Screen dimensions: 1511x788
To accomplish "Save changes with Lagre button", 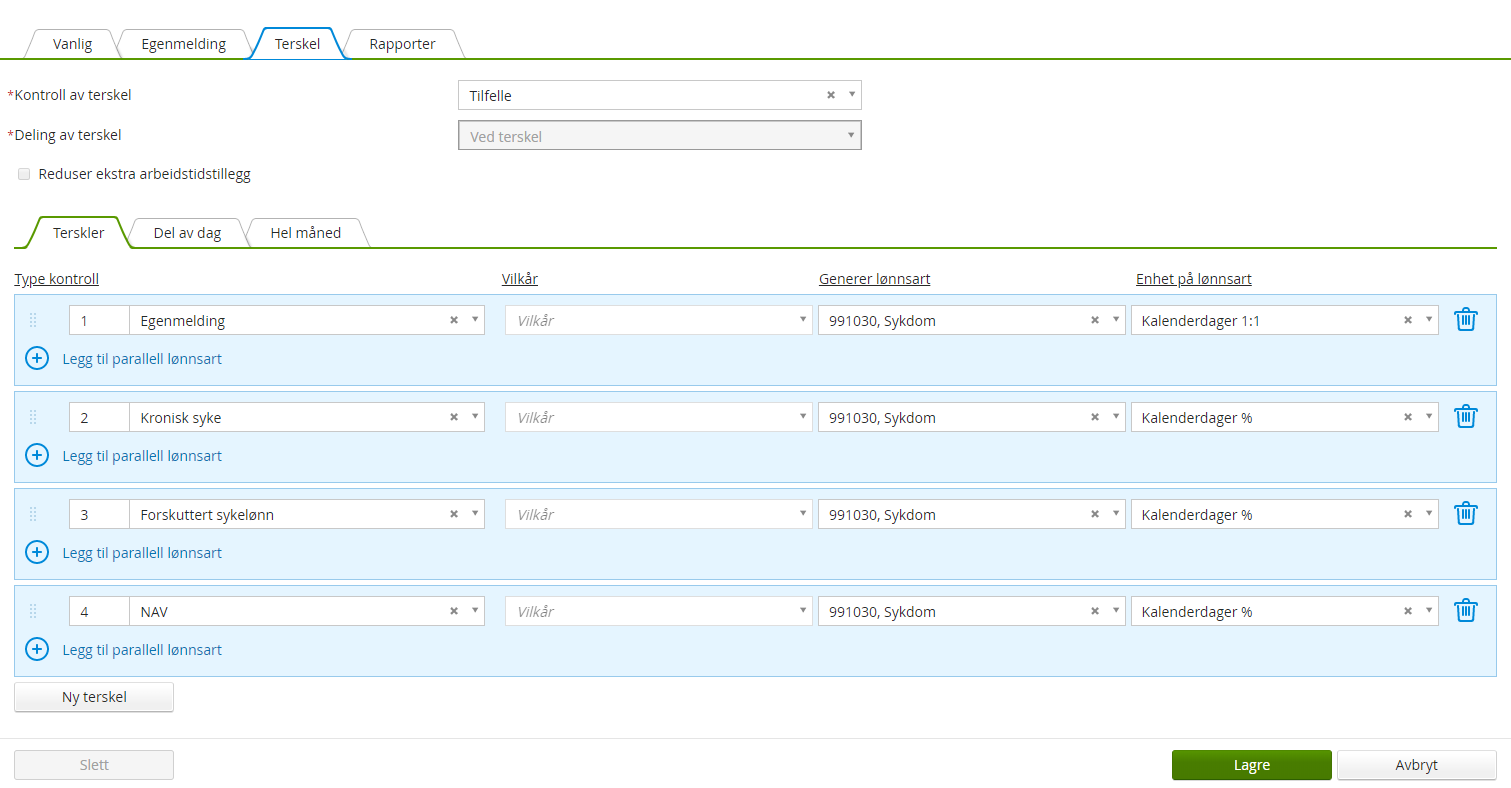I will click(x=1251, y=765).
